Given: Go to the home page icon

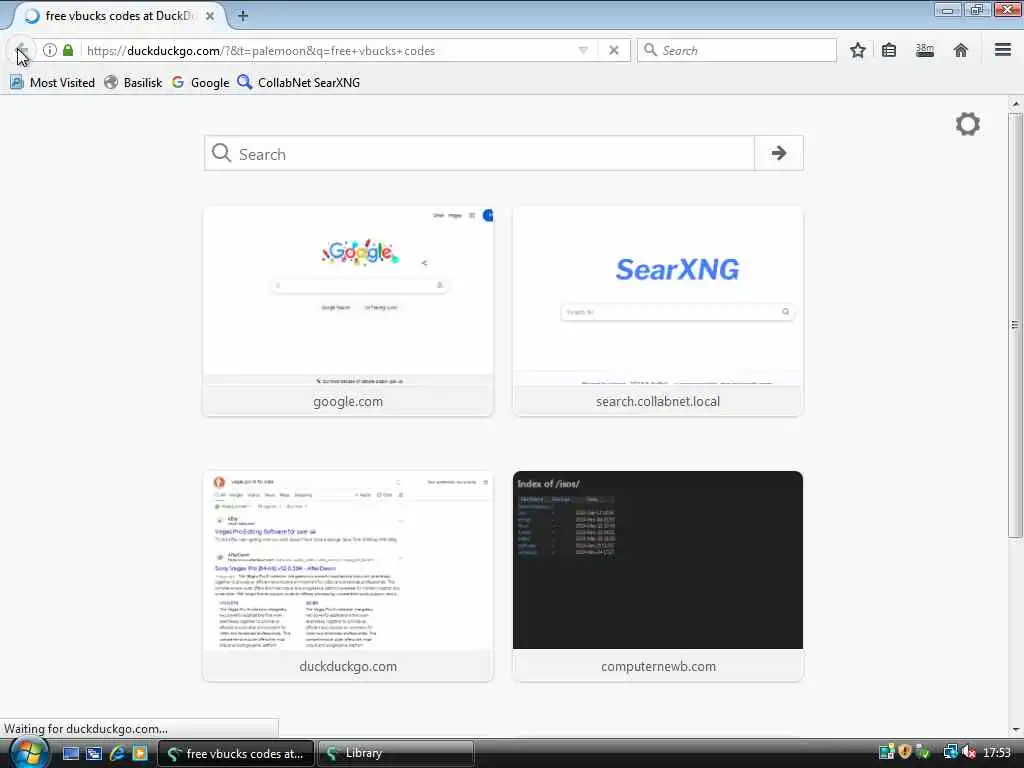Looking at the screenshot, I should tap(960, 50).
